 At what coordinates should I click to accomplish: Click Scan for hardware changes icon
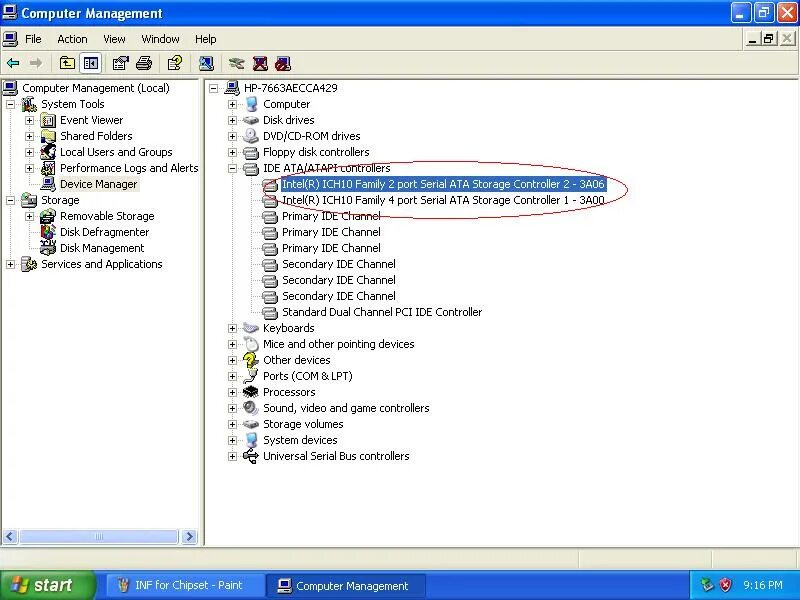[x=206, y=63]
